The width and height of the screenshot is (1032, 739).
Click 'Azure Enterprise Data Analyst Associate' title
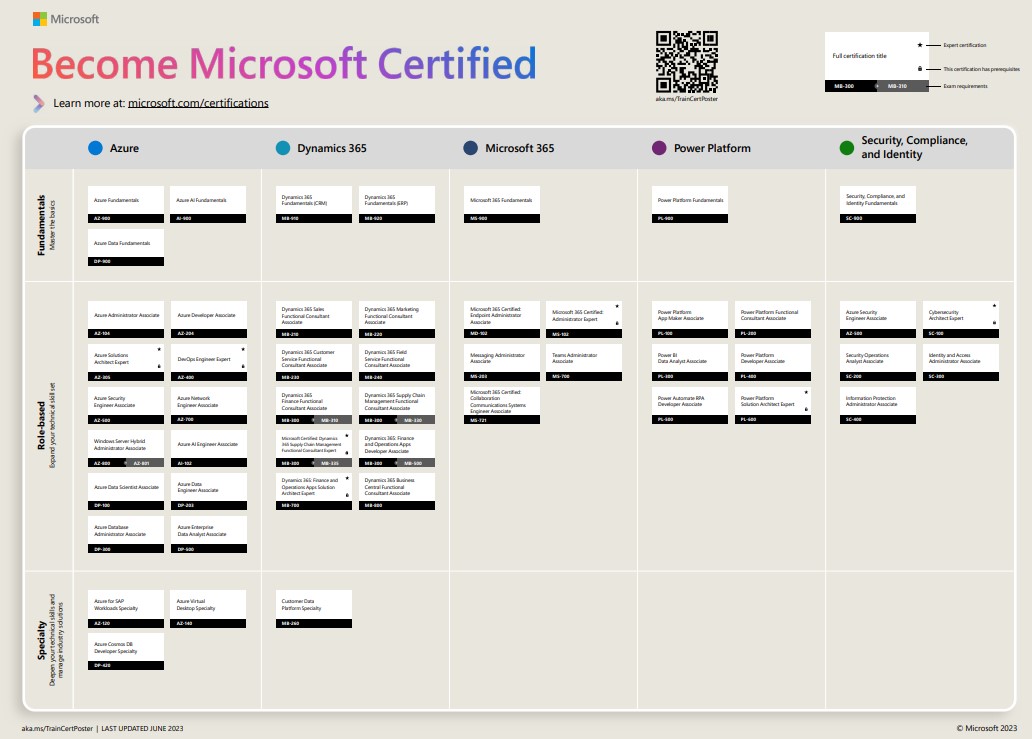(x=201, y=530)
